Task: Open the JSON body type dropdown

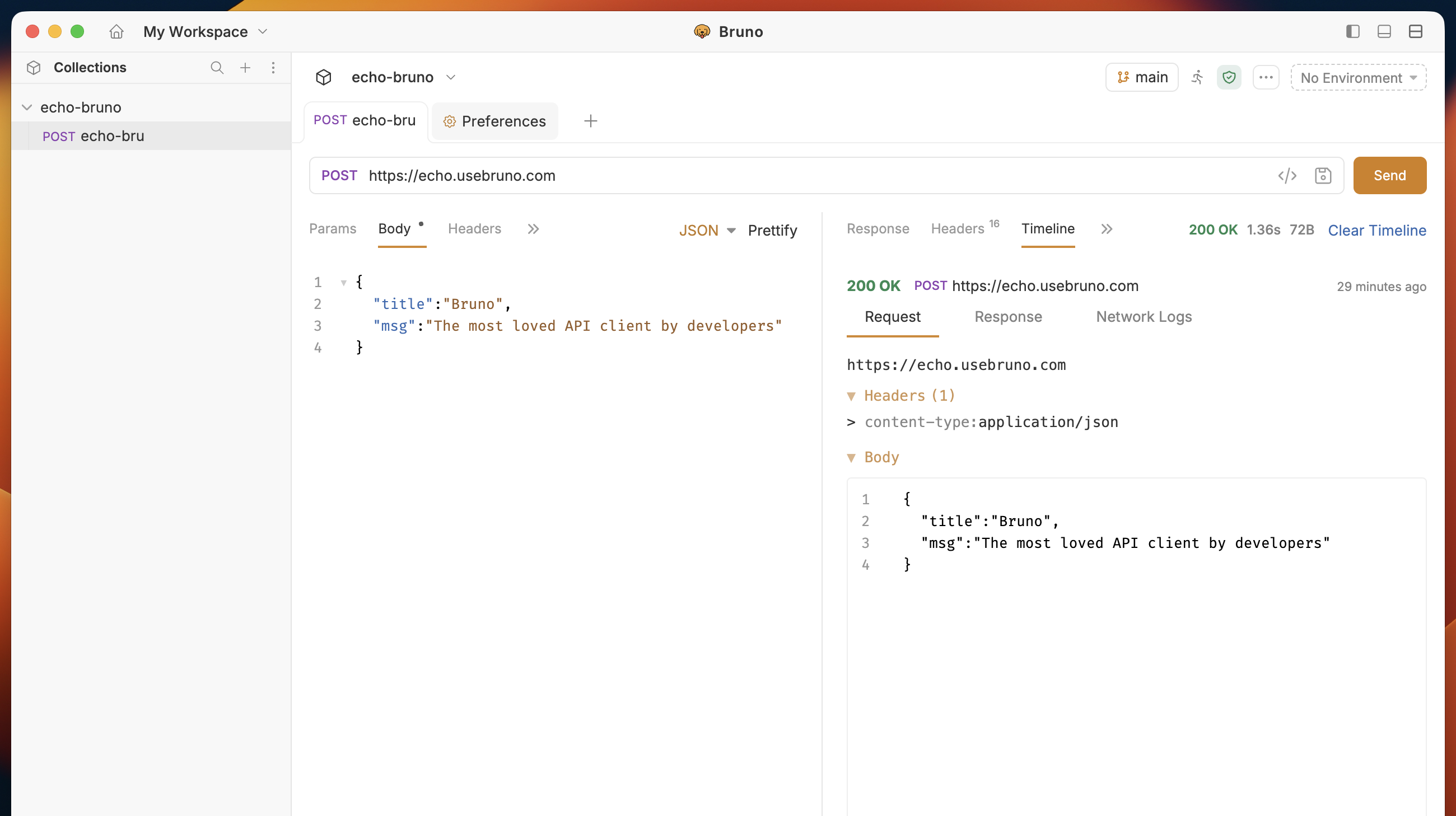Action: pyautogui.click(x=707, y=231)
